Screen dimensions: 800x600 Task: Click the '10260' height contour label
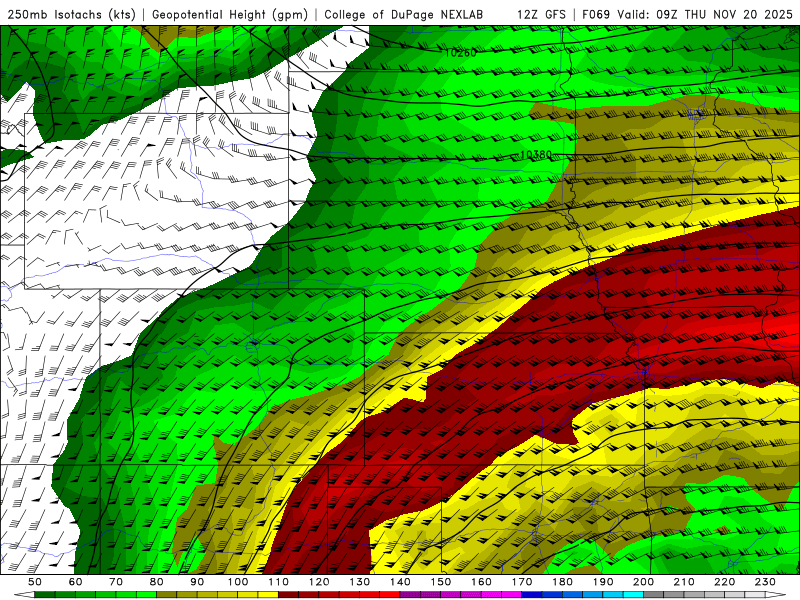pos(461,53)
